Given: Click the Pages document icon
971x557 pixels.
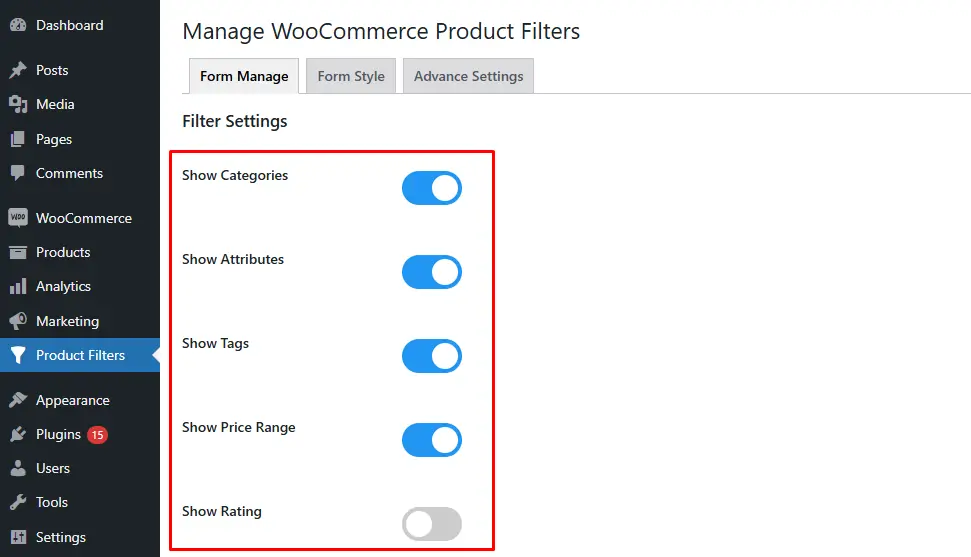Looking at the screenshot, I should pyautogui.click(x=18, y=139).
